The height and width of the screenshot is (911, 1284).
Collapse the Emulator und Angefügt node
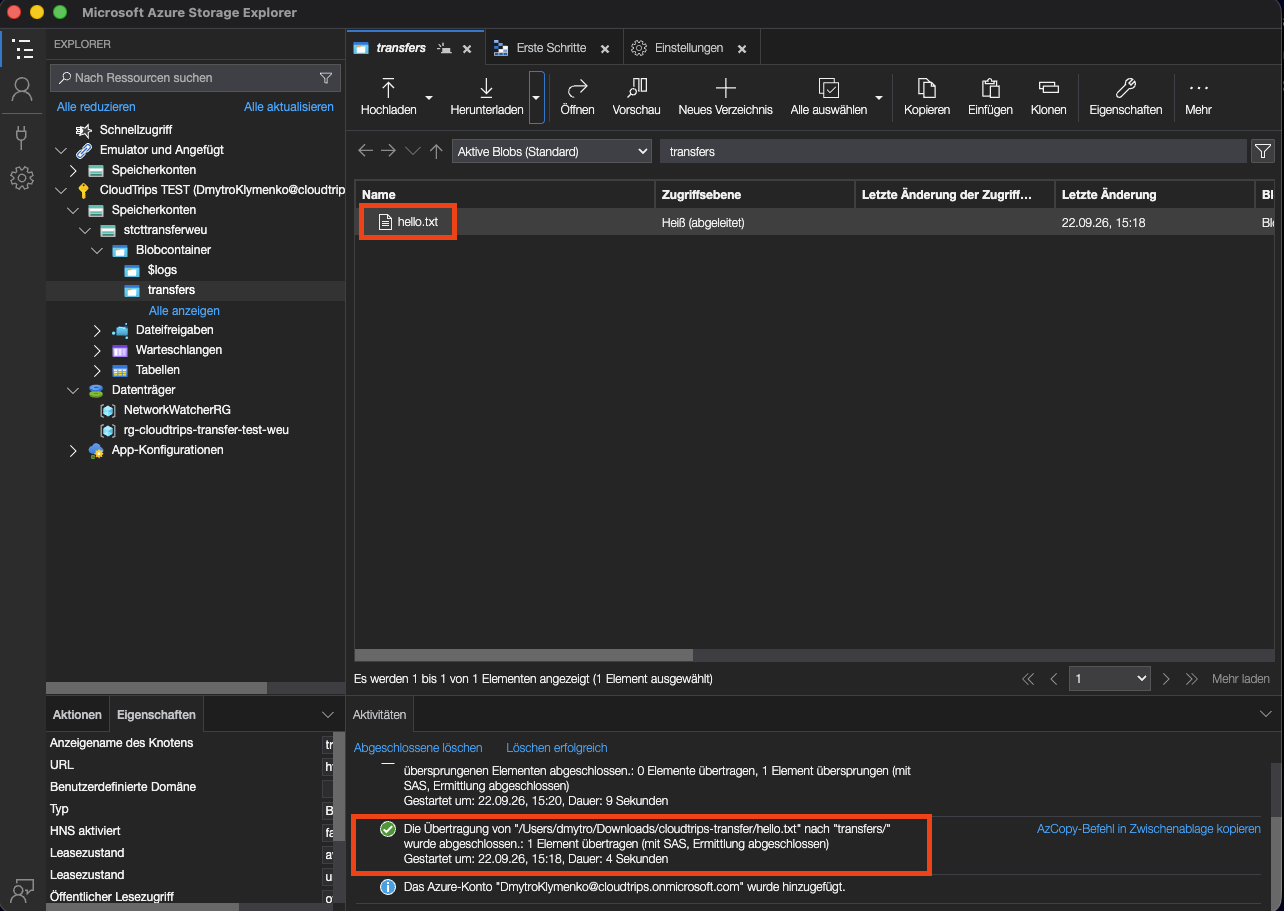coord(59,150)
